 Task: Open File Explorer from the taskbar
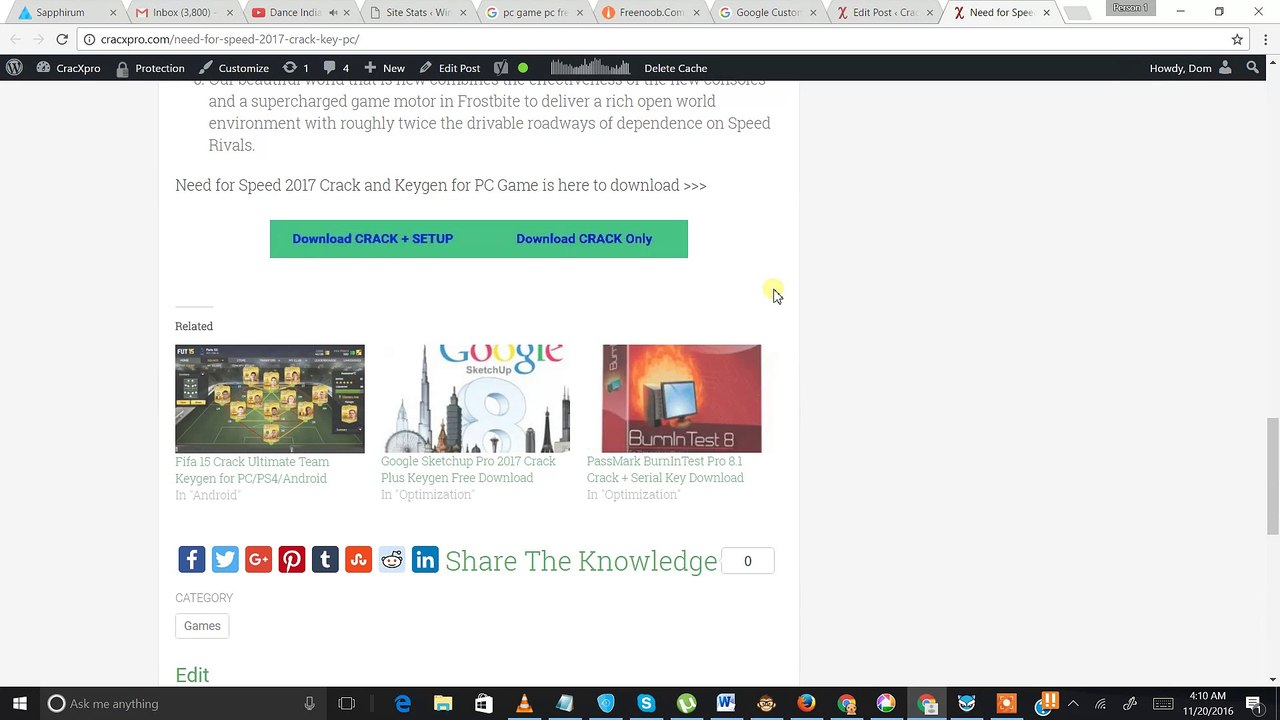443,704
